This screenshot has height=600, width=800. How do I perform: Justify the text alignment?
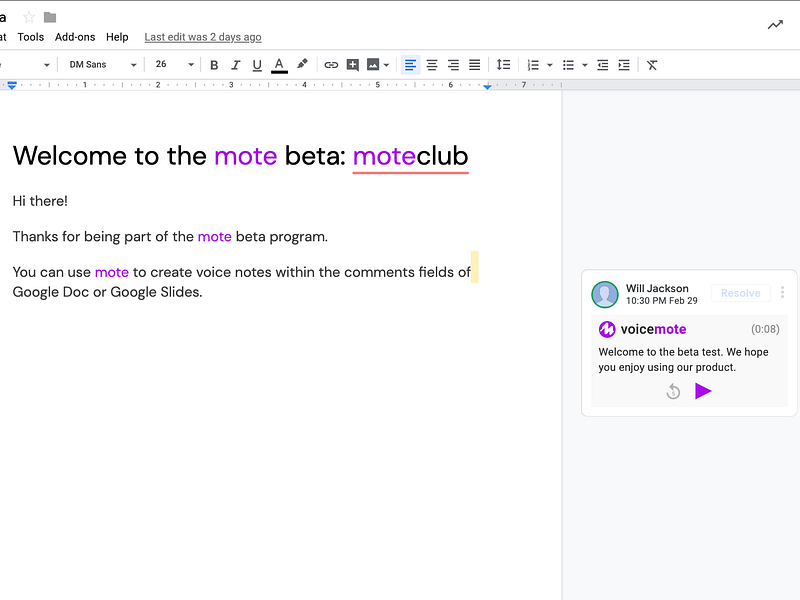pyautogui.click(x=474, y=65)
